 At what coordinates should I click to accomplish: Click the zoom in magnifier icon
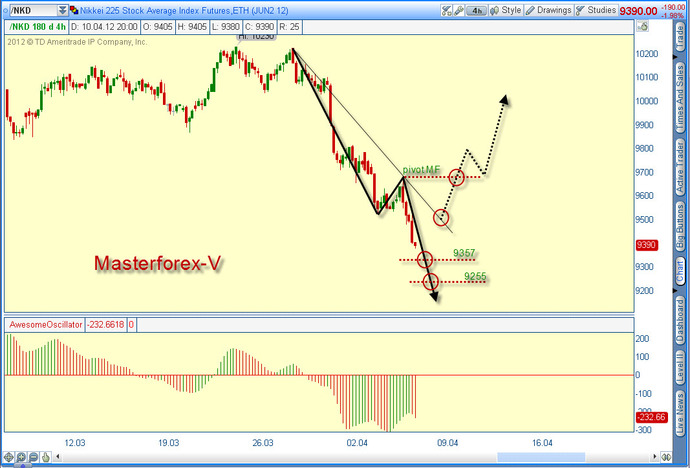coord(21,457)
